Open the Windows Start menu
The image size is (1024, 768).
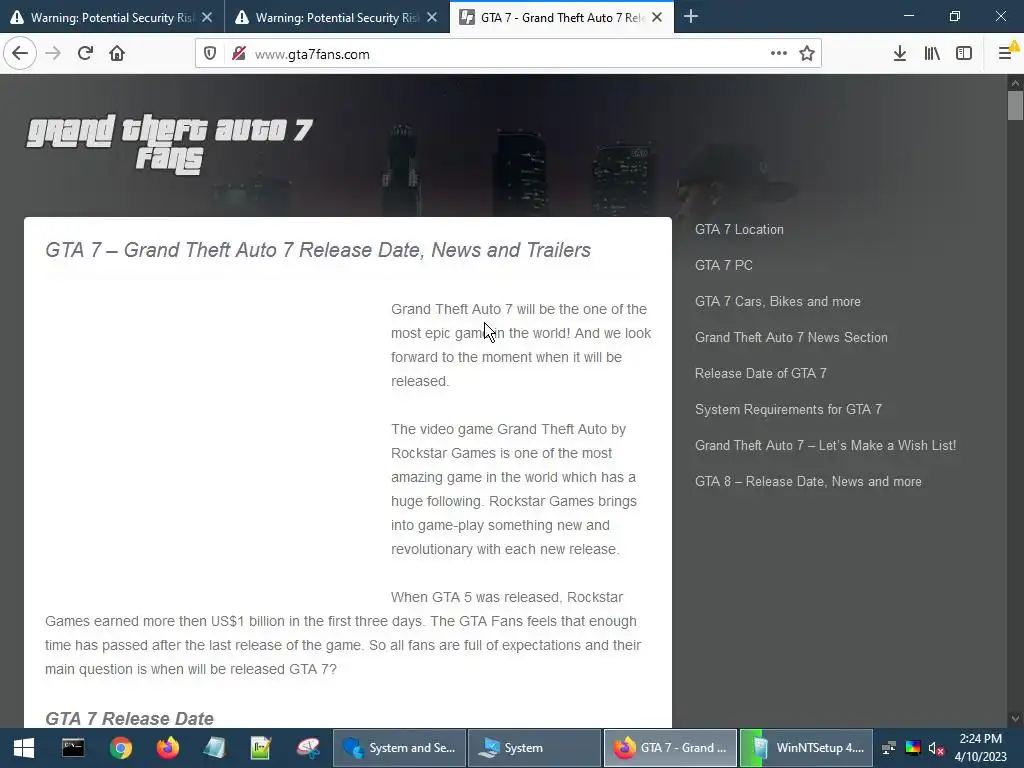(24, 748)
